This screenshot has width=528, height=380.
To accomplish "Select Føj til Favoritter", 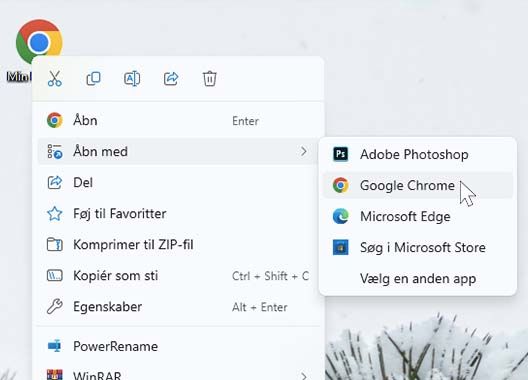I will 178,214.
